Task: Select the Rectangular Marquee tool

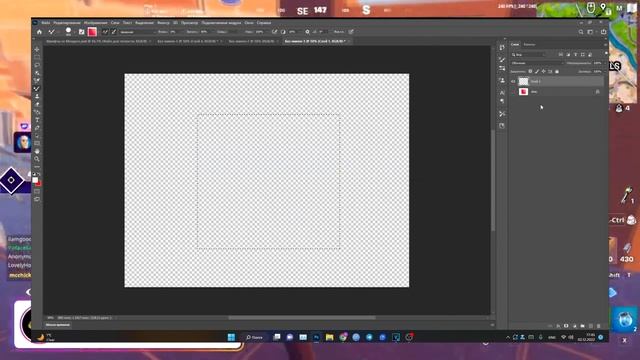Action: [x=37, y=57]
